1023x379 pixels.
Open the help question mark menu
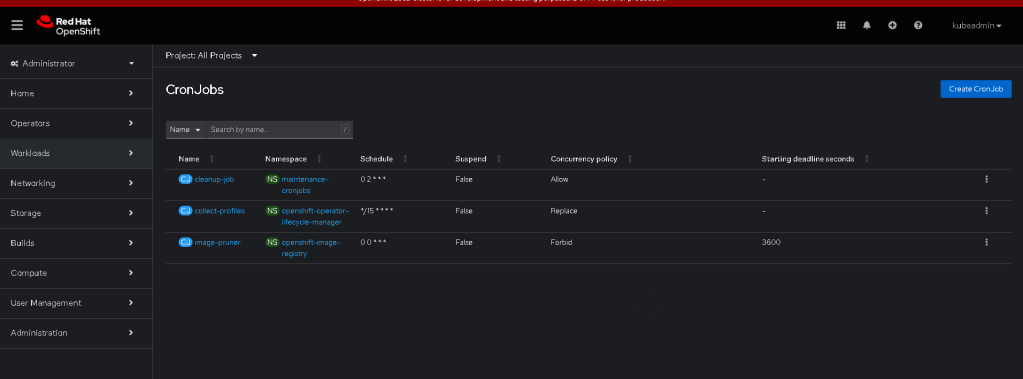pyautogui.click(x=918, y=25)
